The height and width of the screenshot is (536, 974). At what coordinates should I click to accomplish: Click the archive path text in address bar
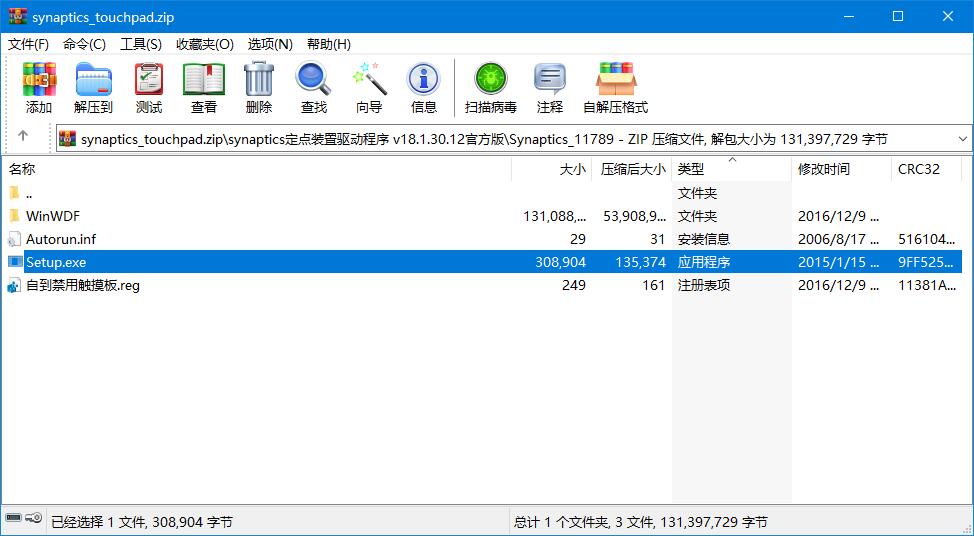[x=484, y=139]
